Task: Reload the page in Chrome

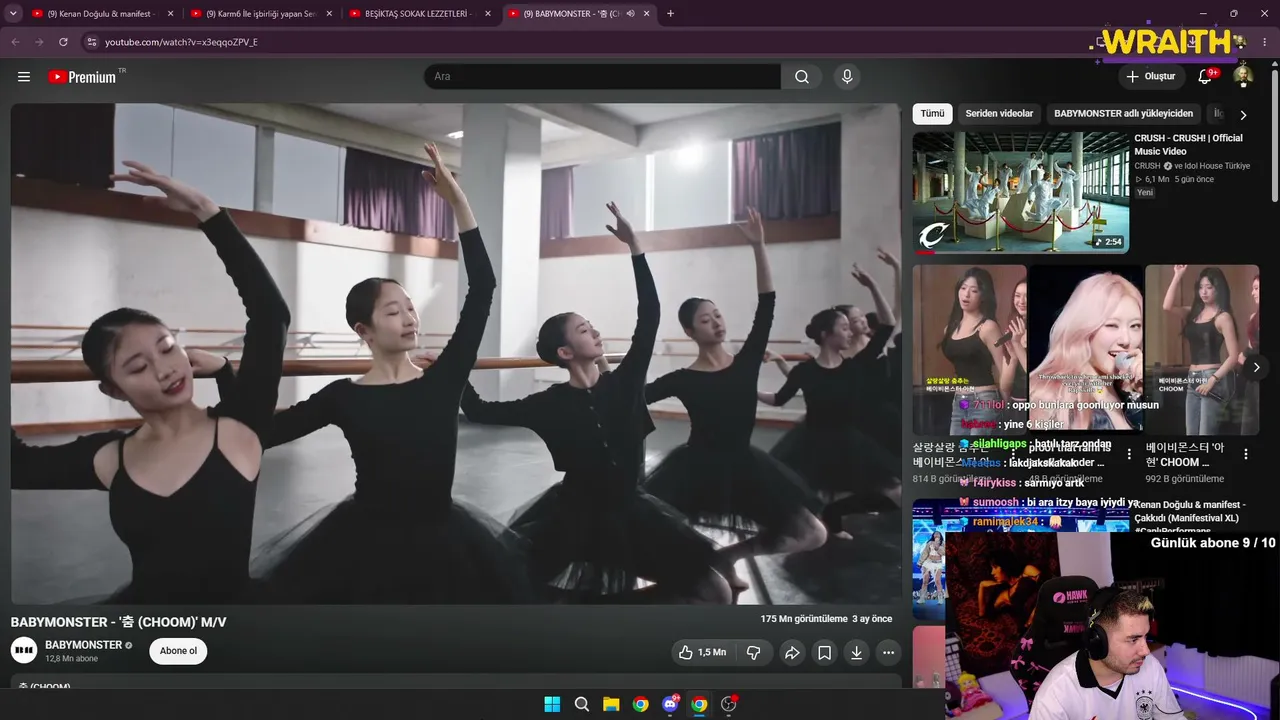Action: click(x=63, y=42)
